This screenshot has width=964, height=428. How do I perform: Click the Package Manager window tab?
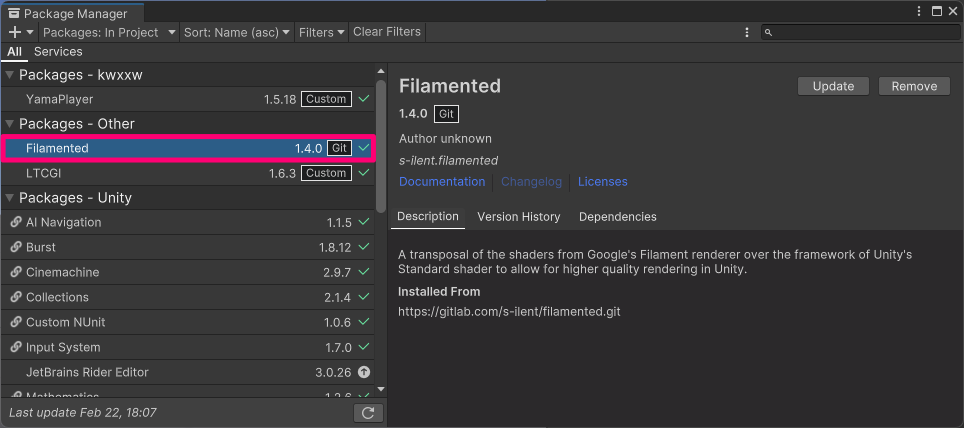click(x=73, y=12)
